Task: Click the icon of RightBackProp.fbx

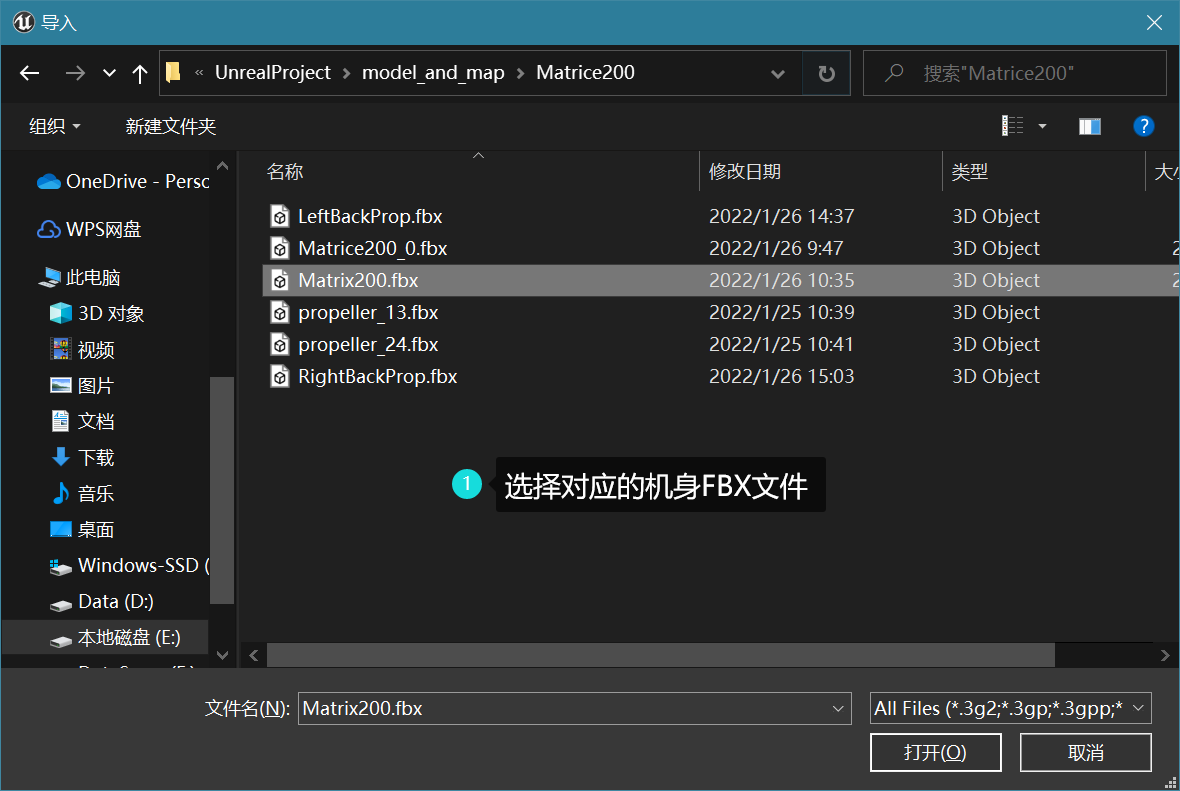Action: pos(280,376)
